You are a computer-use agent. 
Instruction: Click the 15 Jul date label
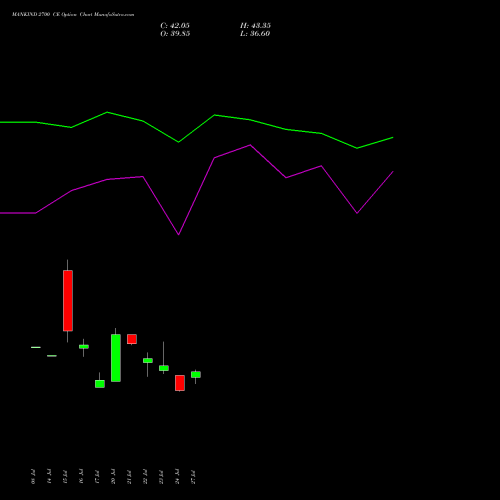point(65,477)
